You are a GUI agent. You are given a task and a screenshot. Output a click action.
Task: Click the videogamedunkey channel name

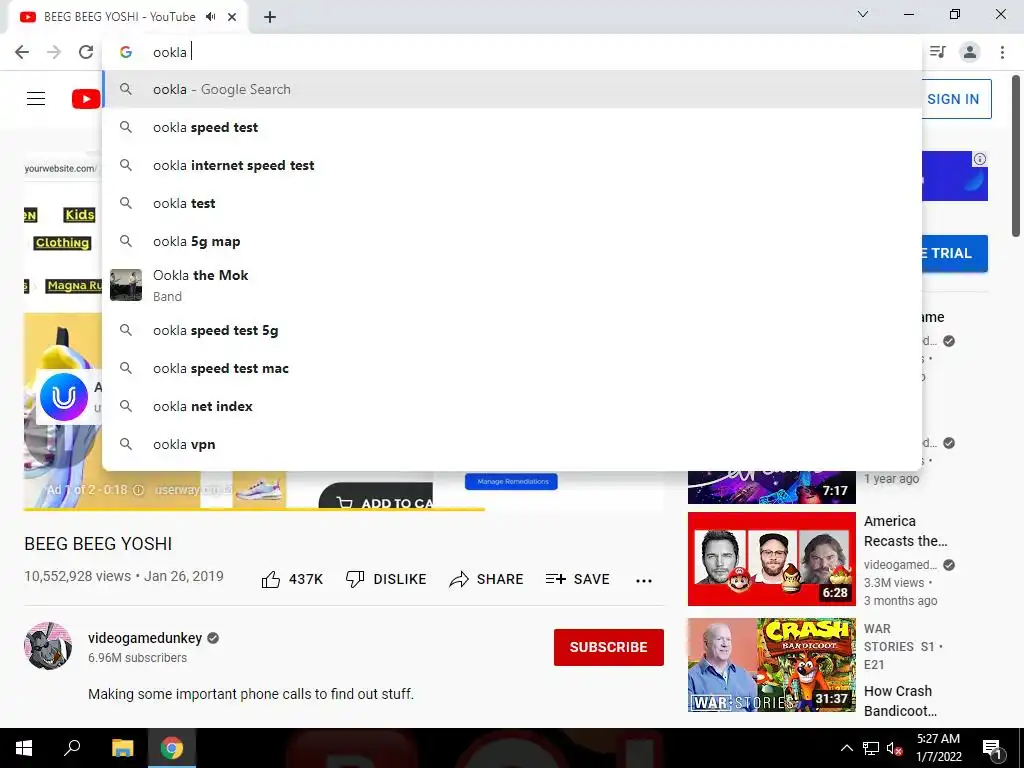click(x=145, y=638)
